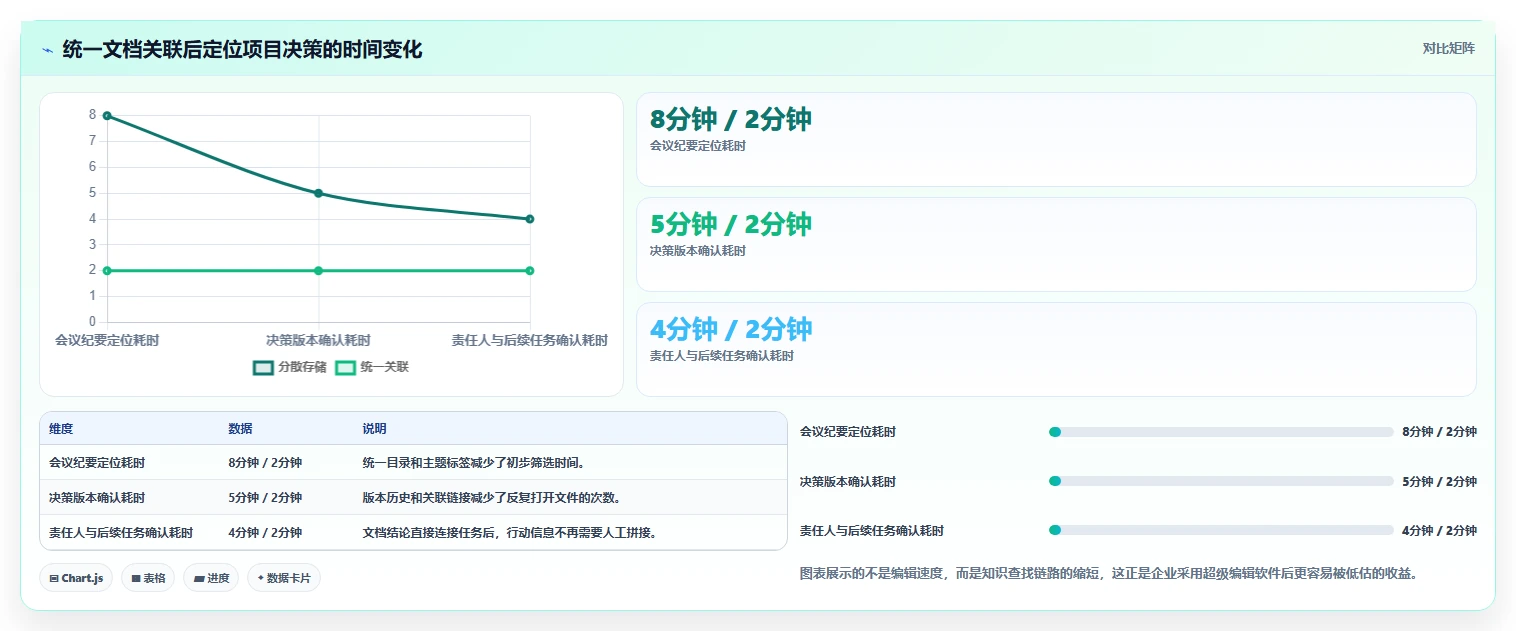Click the 分散存储 data point at value 8
This screenshot has height=631, width=1516.
pyautogui.click(x=107, y=116)
